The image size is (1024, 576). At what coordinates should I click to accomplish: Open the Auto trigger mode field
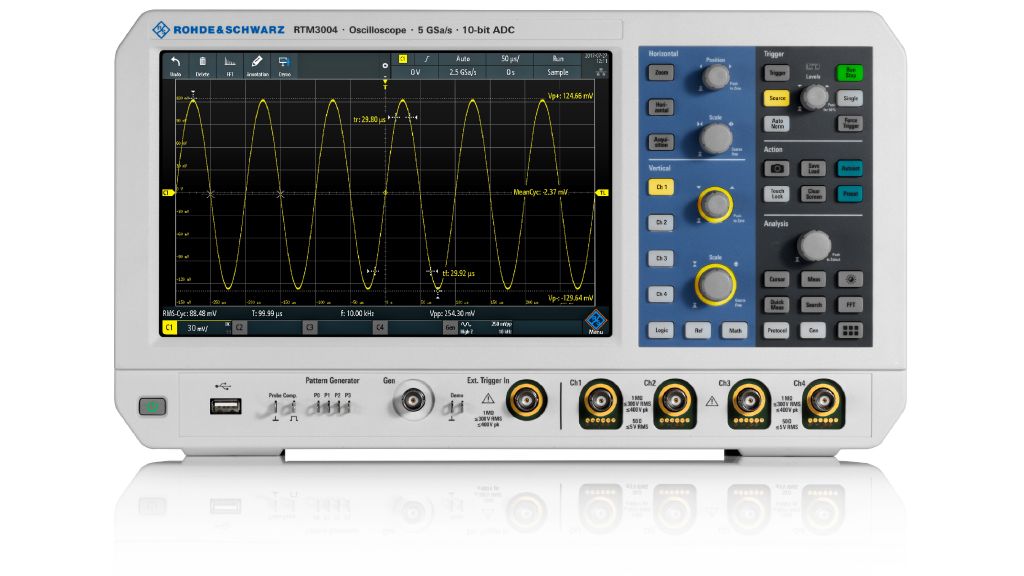463,59
